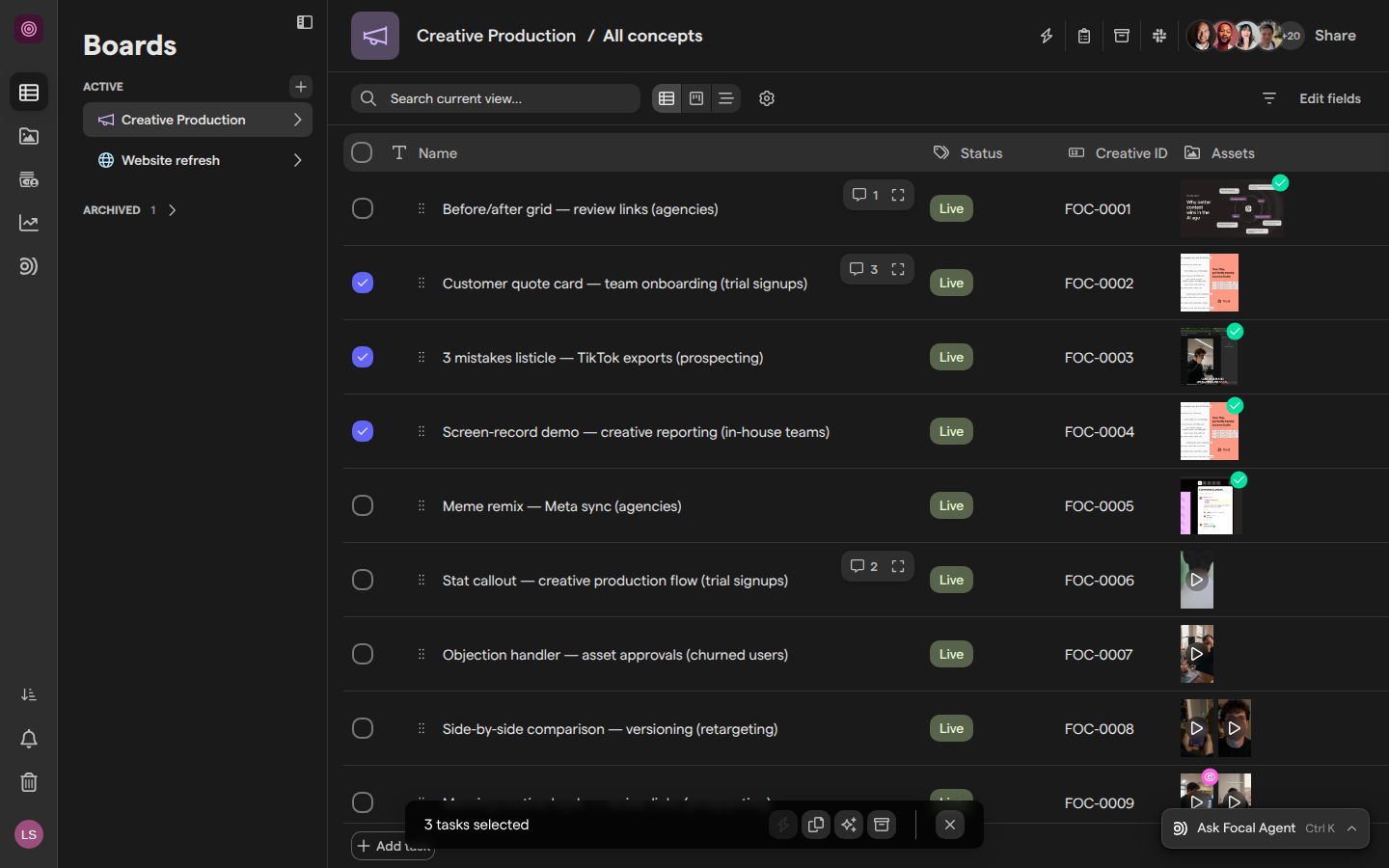Uncheck the 3 mistakes listicle row checkbox
Screen dimensions: 1389x868
[x=363, y=357]
